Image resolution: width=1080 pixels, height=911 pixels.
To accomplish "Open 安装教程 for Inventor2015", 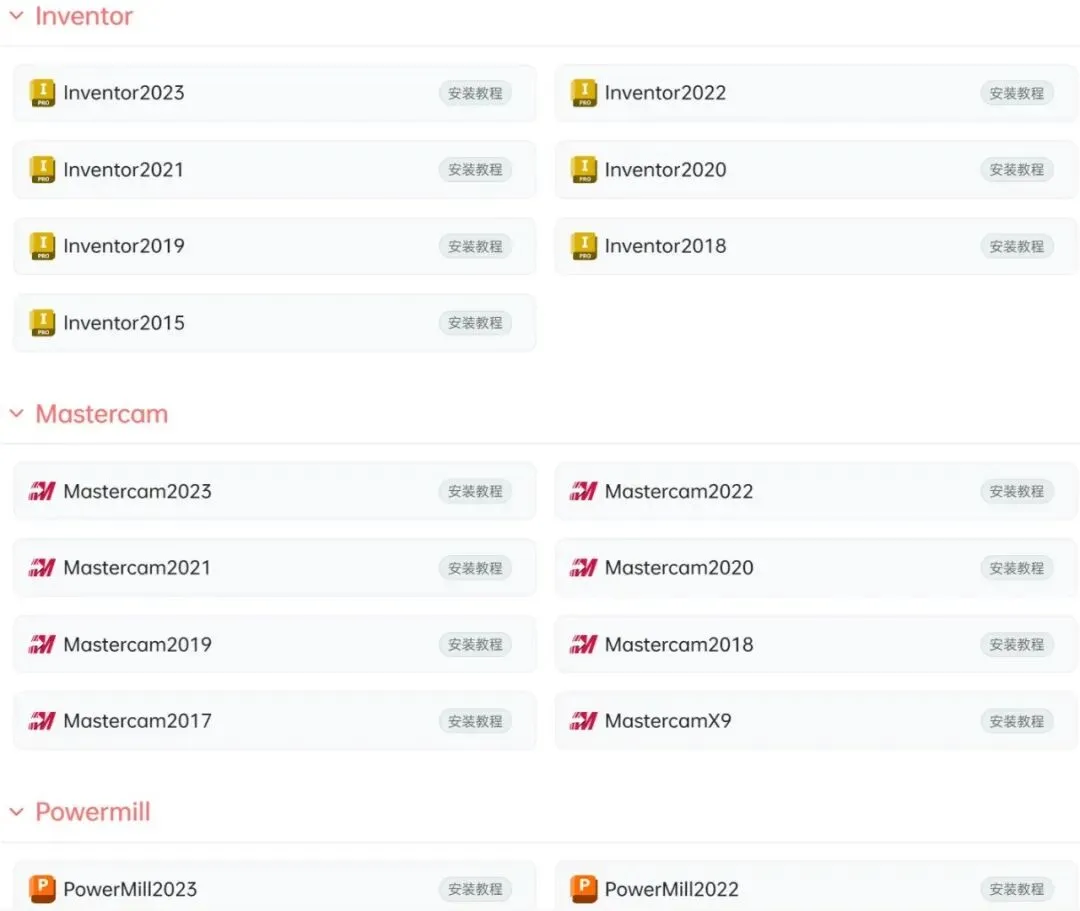I will pyautogui.click(x=475, y=323).
